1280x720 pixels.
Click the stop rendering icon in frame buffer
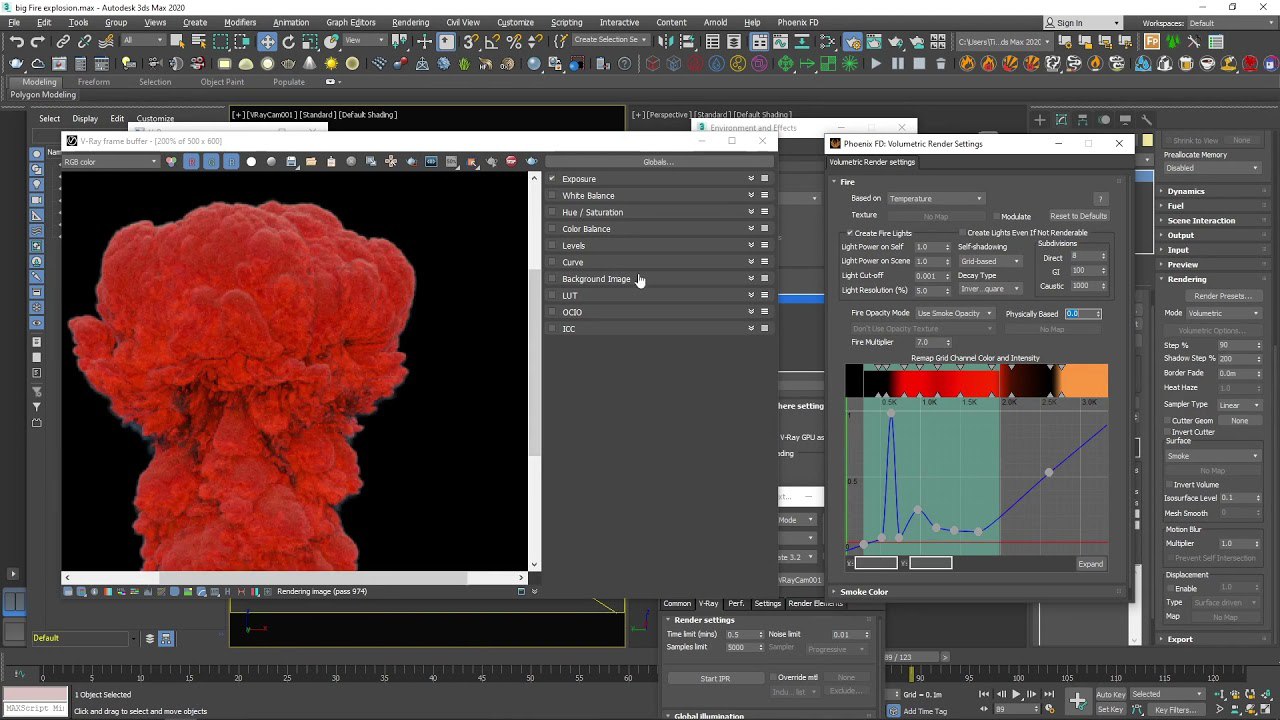pyautogui.click(x=511, y=161)
